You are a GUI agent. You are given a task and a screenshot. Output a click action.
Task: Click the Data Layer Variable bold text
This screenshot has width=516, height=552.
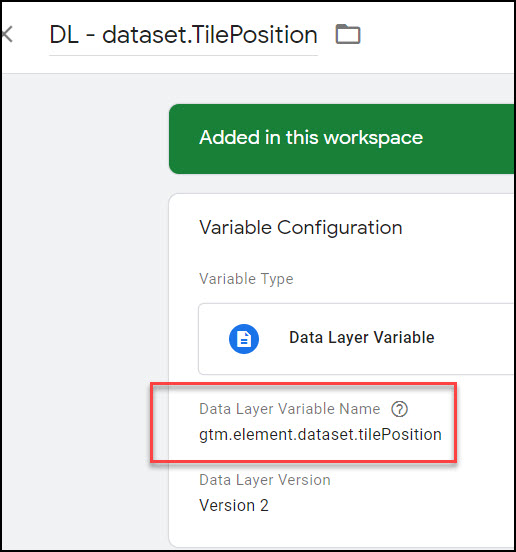click(361, 337)
